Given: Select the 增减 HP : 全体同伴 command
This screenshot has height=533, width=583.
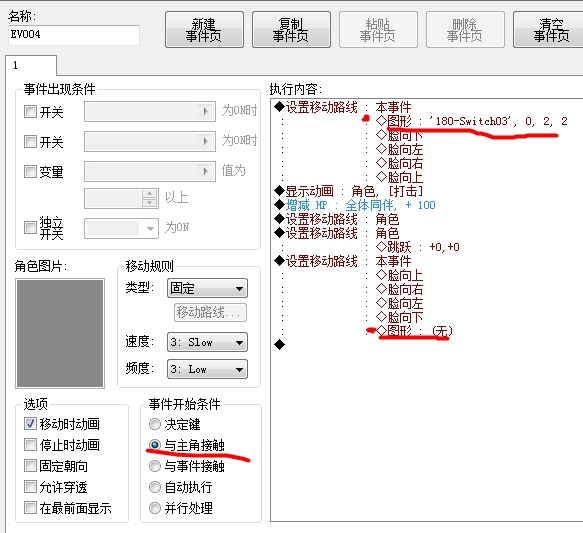Looking at the screenshot, I should tap(355, 205).
